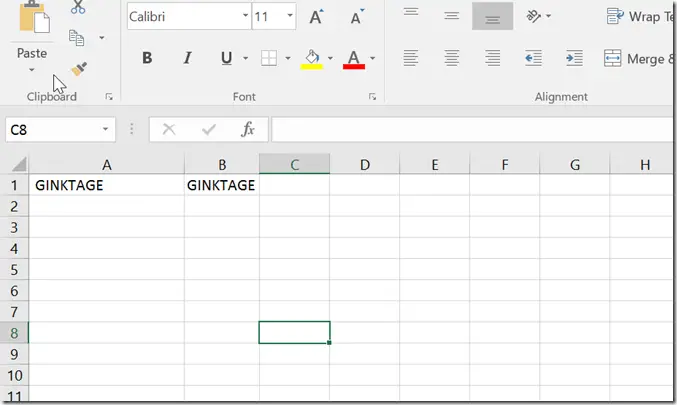
Task: Click Increase Indent icon
Action: coord(574,58)
